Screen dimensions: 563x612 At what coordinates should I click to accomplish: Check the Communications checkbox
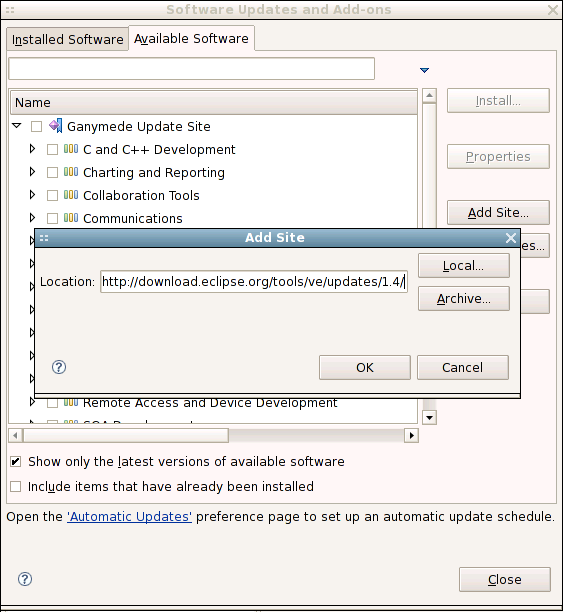click(52, 218)
